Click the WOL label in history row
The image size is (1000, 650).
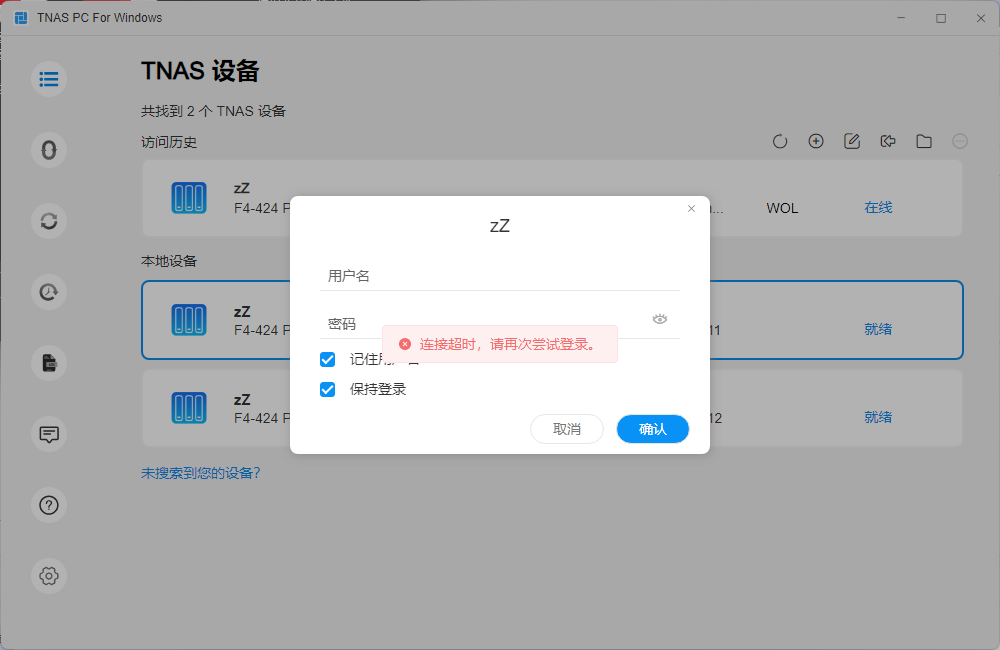(x=783, y=209)
